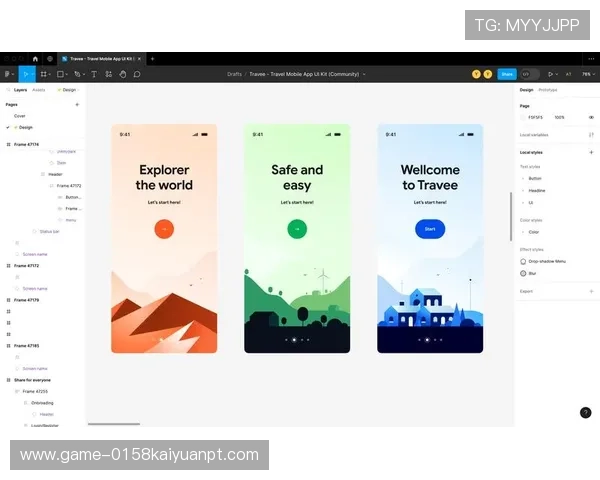Screen dimensions: 600x480
Task: Switch to the Prototype tab
Action: (x=548, y=90)
